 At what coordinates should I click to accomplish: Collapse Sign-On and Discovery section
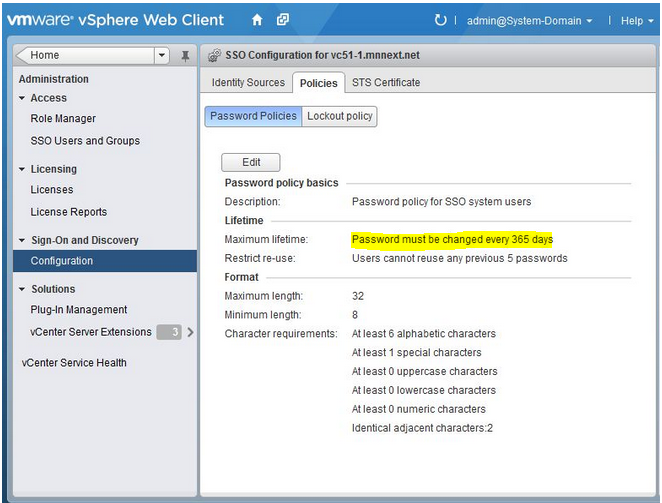tap(22, 240)
